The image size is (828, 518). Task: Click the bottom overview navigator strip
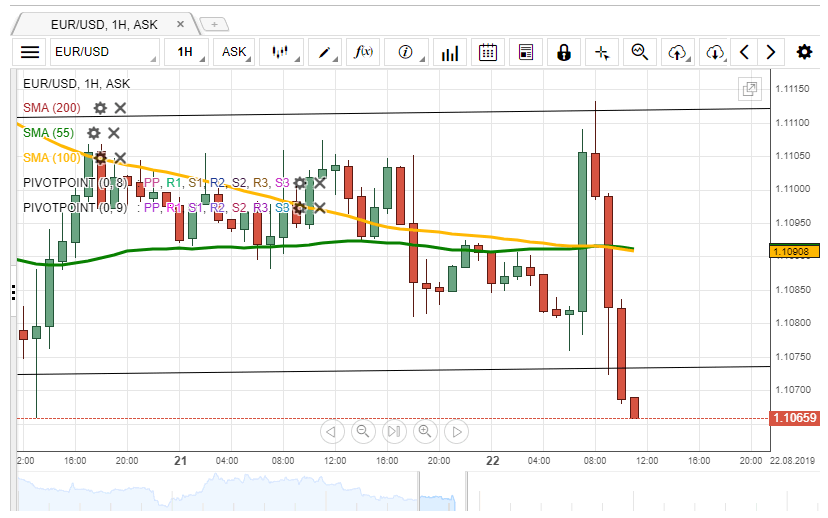[x=400, y=492]
